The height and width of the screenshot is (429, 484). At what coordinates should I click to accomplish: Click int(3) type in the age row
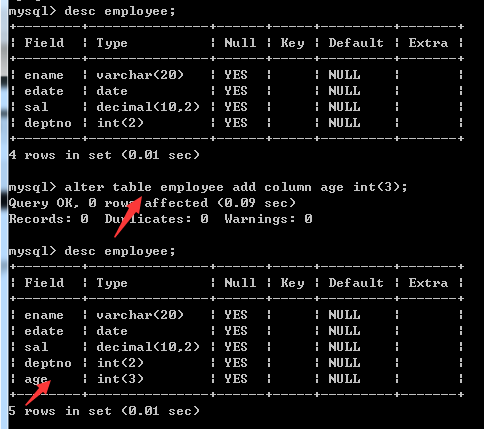click(x=120, y=379)
